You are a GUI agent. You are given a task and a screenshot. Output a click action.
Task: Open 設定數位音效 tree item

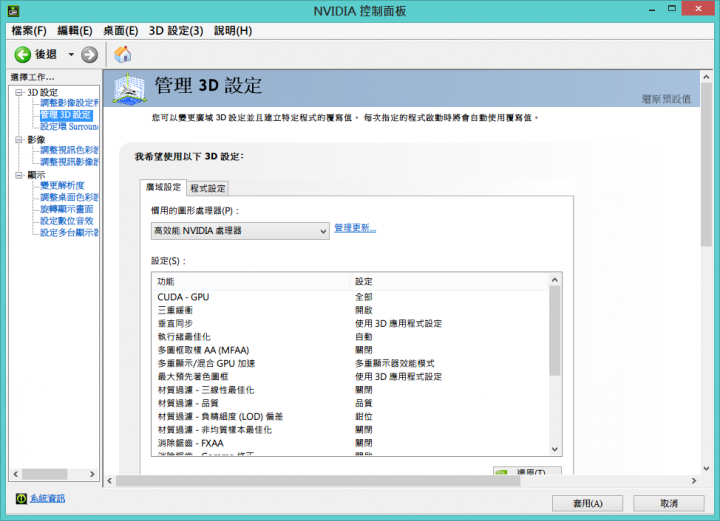pyautogui.click(x=67, y=221)
